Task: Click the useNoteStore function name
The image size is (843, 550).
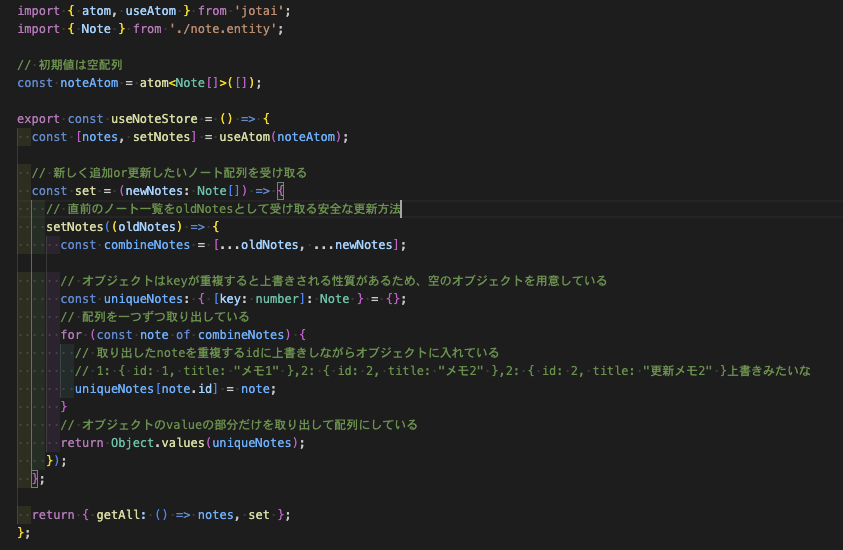Action: [154, 119]
